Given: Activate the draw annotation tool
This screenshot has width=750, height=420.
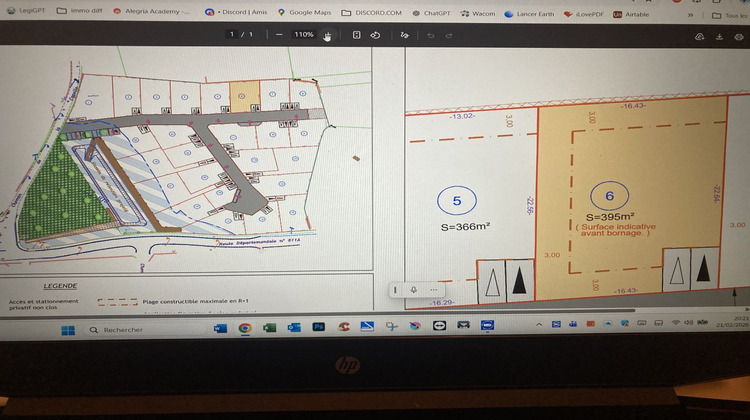Looking at the screenshot, I should click(405, 34).
